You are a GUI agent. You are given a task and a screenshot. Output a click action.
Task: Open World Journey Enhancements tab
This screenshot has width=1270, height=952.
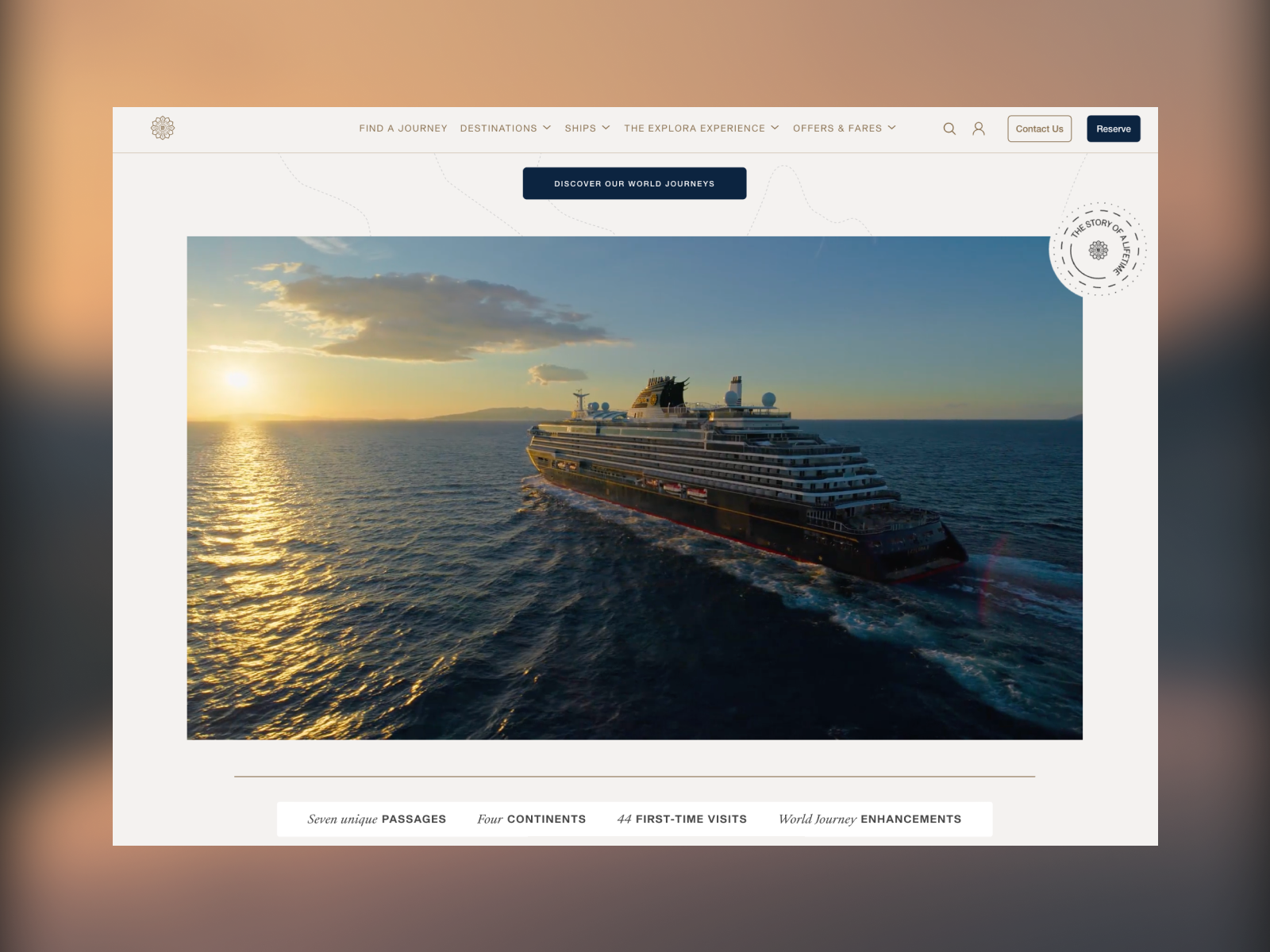pyautogui.click(x=869, y=819)
